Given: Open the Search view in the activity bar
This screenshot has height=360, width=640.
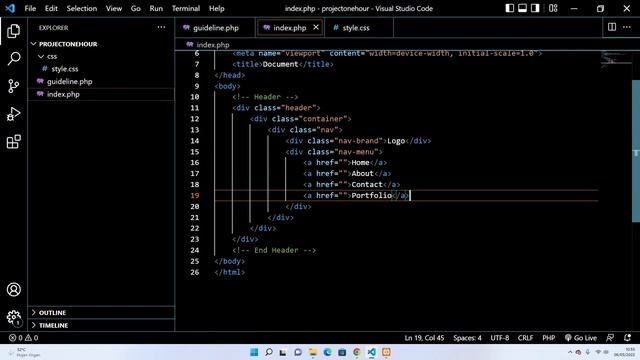Looking at the screenshot, I should tap(13, 58).
